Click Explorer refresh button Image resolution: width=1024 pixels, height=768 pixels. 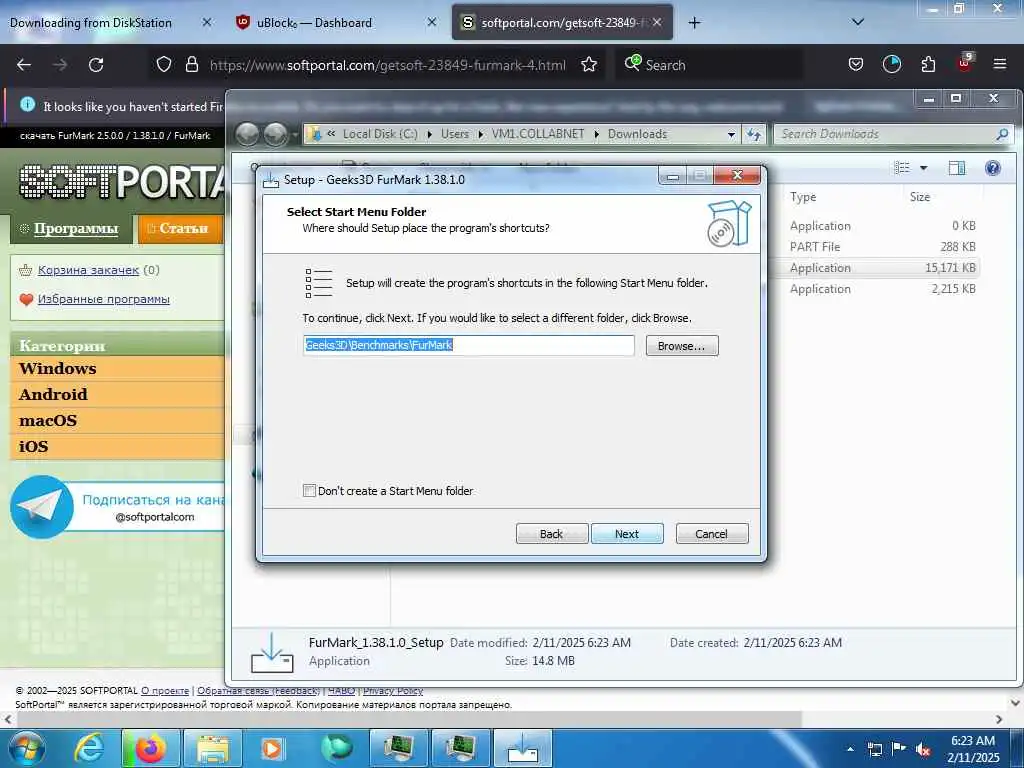(x=754, y=134)
